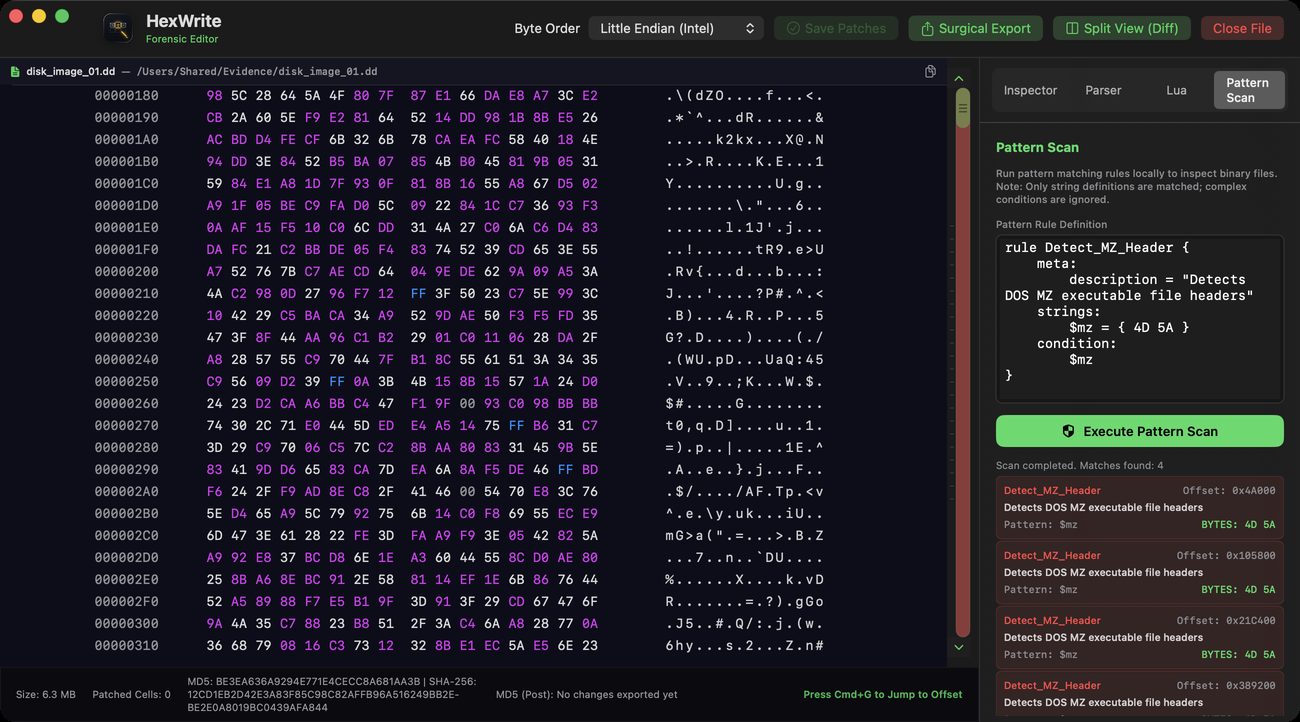Click the disk_image_01.dd file name
Viewport: 1300px width, 722px height.
70,72
